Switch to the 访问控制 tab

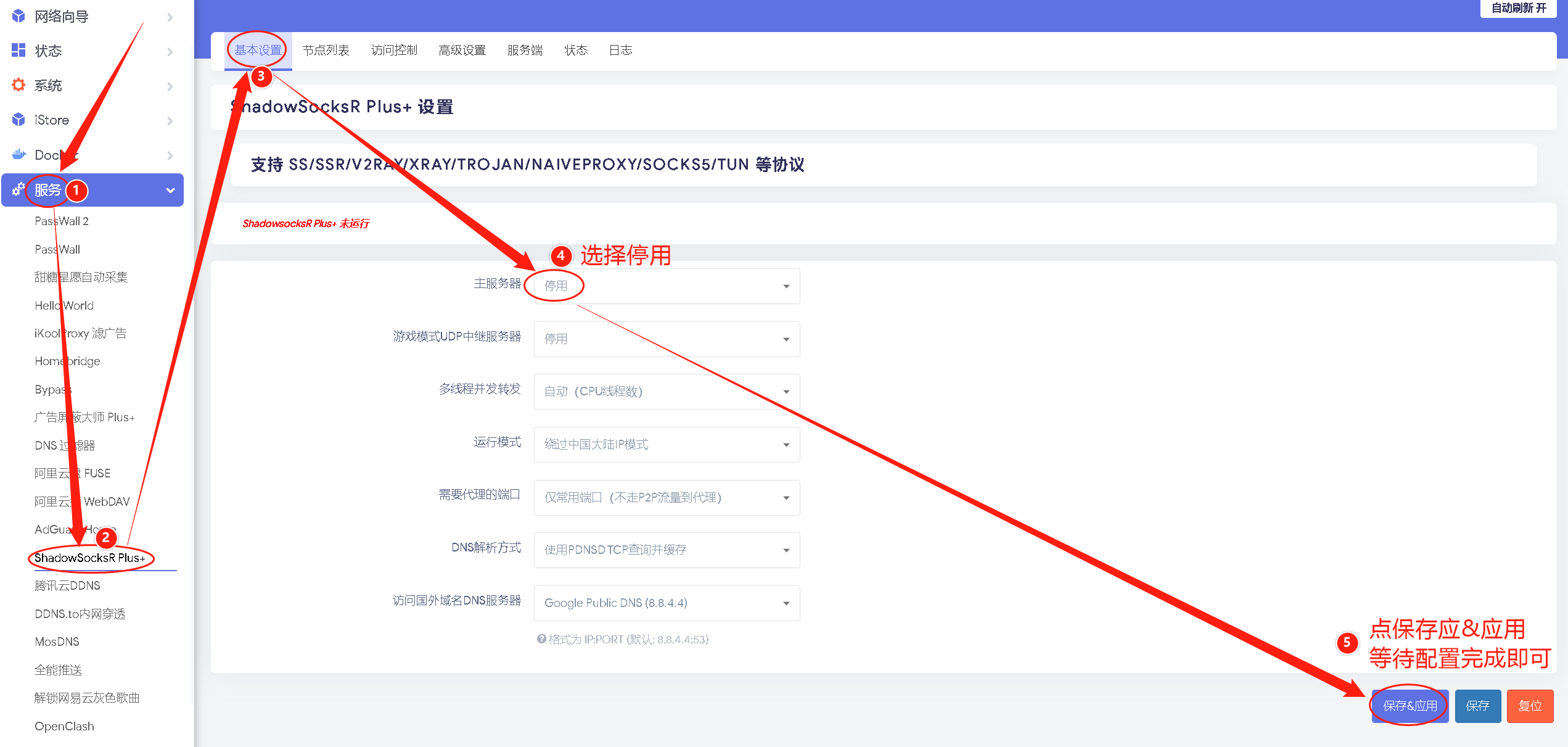tap(394, 51)
